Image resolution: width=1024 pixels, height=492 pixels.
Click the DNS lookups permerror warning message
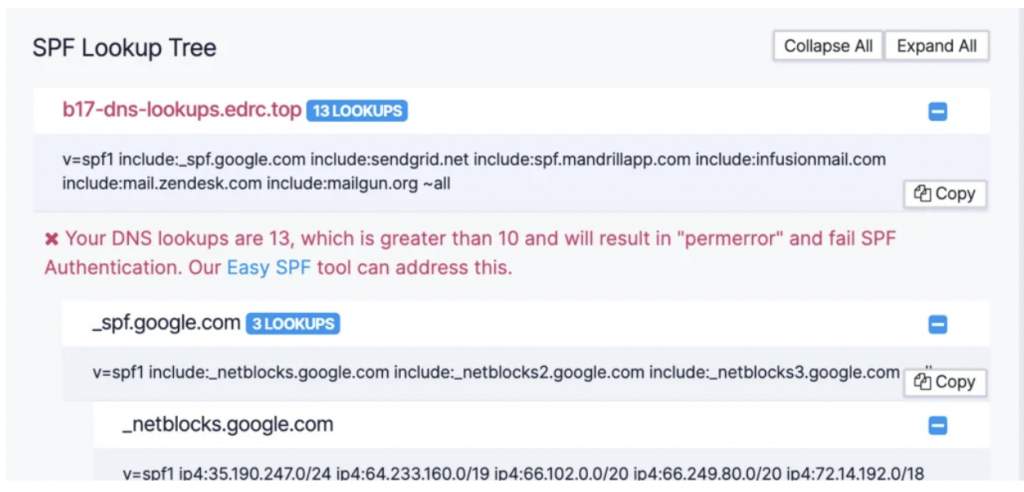(470, 253)
